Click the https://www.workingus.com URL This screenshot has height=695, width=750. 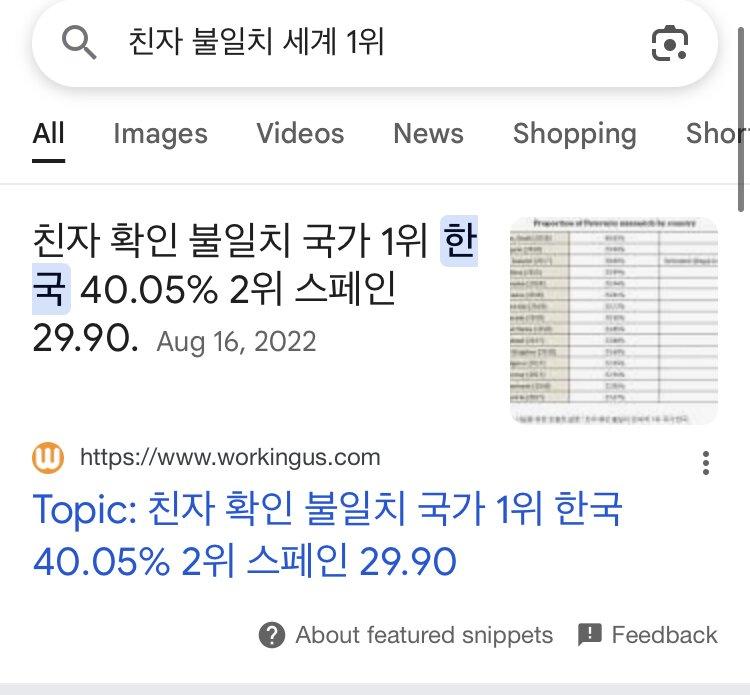click(x=230, y=458)
